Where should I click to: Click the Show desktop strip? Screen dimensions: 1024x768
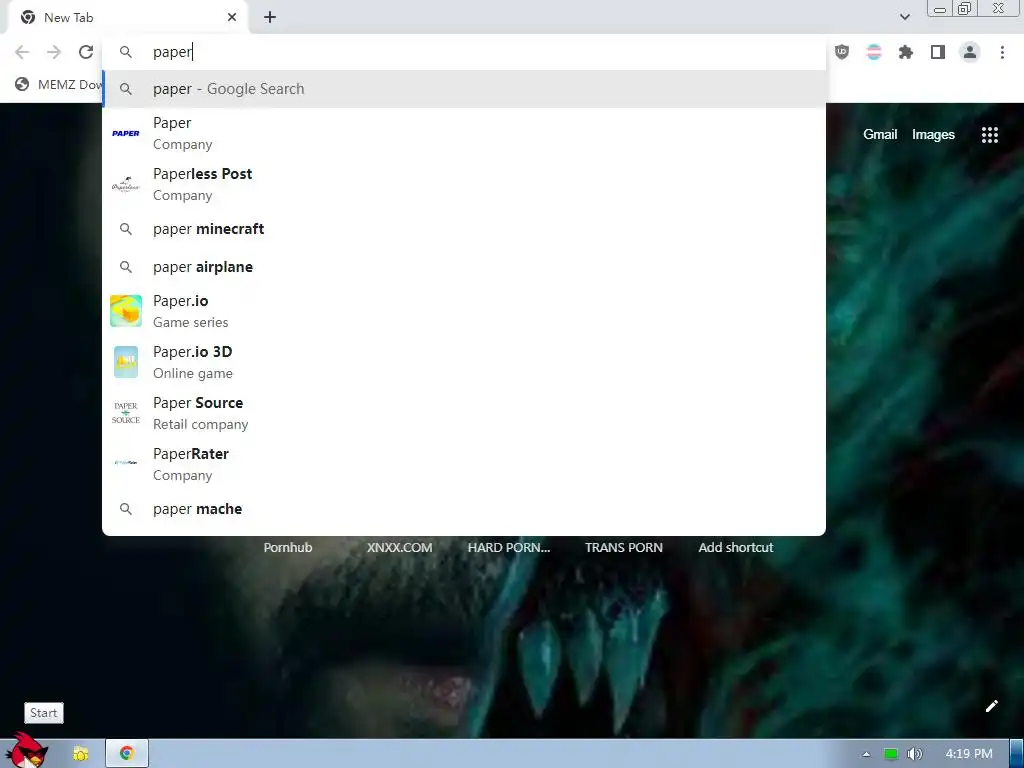coord(1017,754)
